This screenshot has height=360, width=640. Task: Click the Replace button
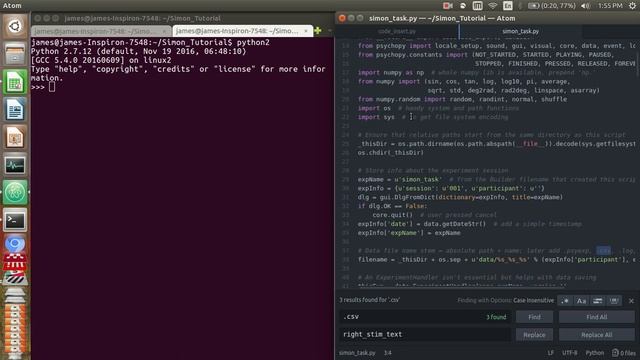pyautogui.click(x=534, y=335)
